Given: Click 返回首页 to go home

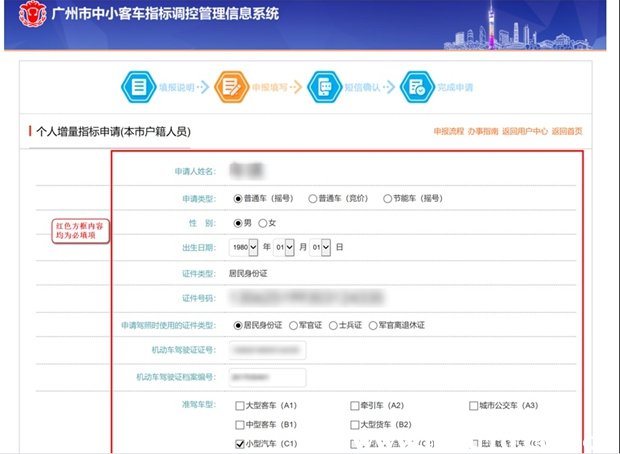Looking at the screenshot, I should (x=566, y=131).
